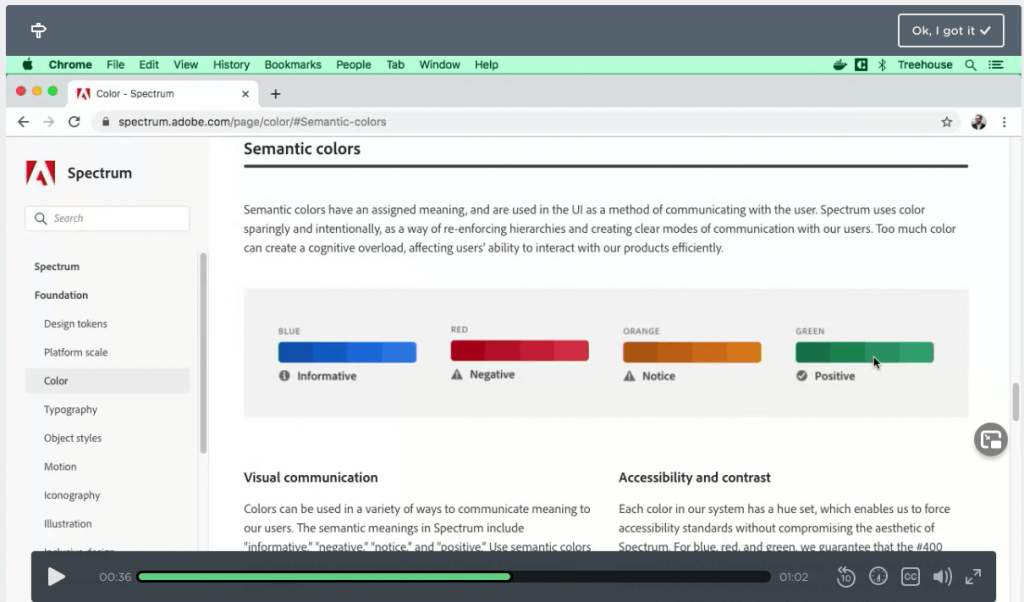This screenshot has width=1024, height=602.
Task: Go back in the browser
Action: pyautogui.click(x=24, y=122)
